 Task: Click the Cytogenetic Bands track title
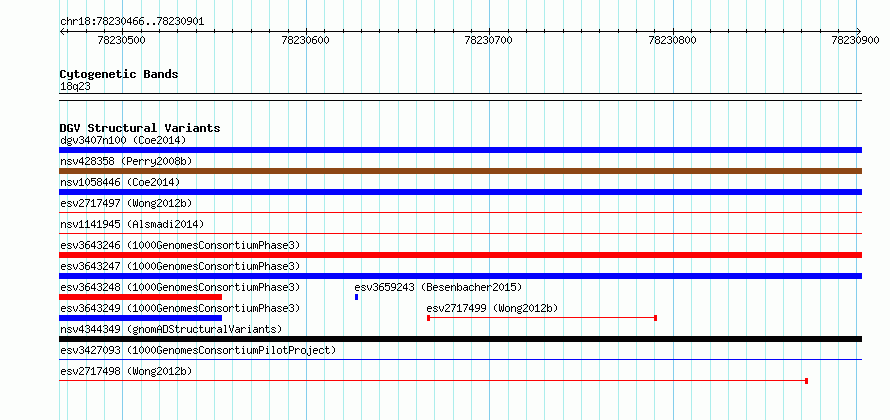[x=119, y=74]
